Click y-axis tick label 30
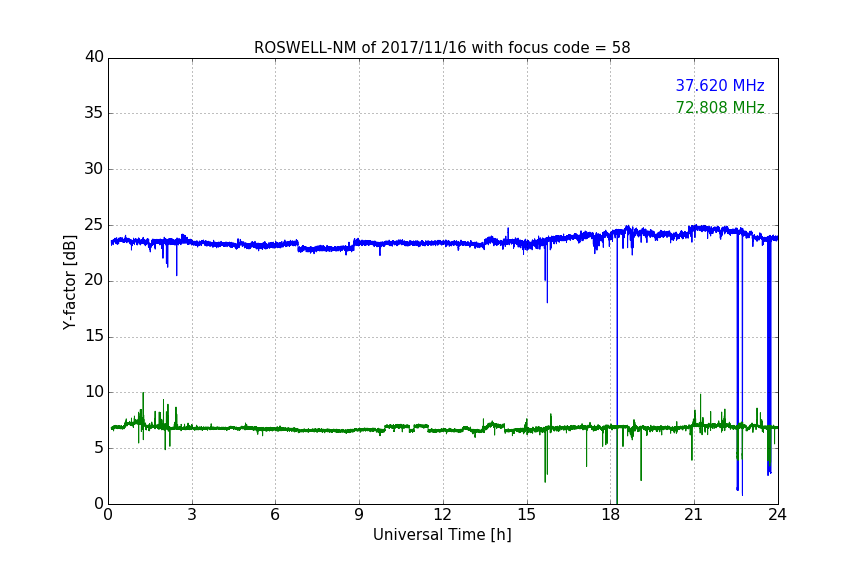 (x=94, y=169)
